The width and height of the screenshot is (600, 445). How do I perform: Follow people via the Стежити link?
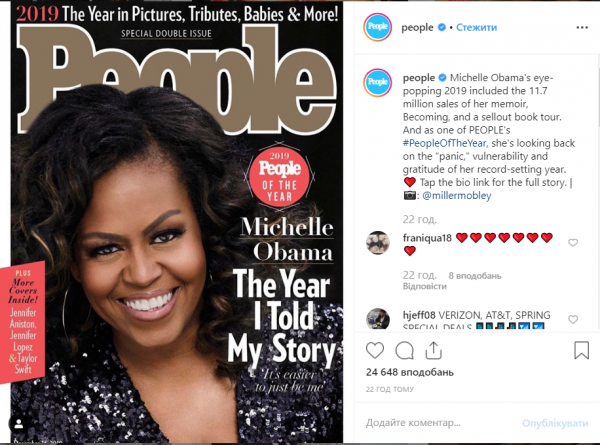[x=476, y=28]
